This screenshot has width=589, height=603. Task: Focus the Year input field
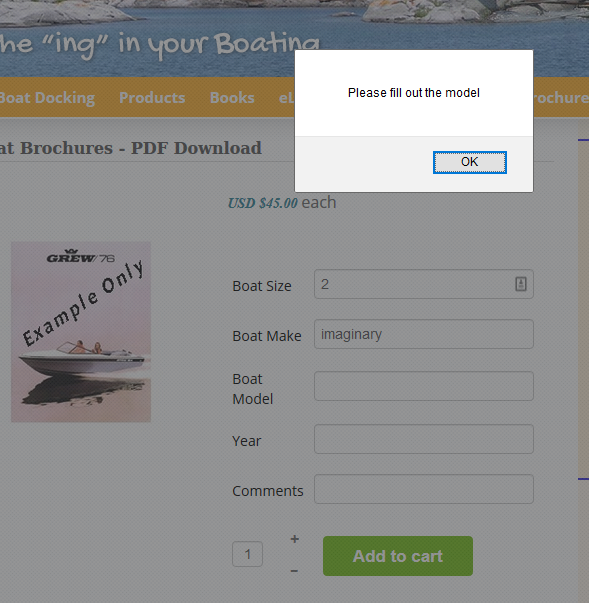(424, 439)
